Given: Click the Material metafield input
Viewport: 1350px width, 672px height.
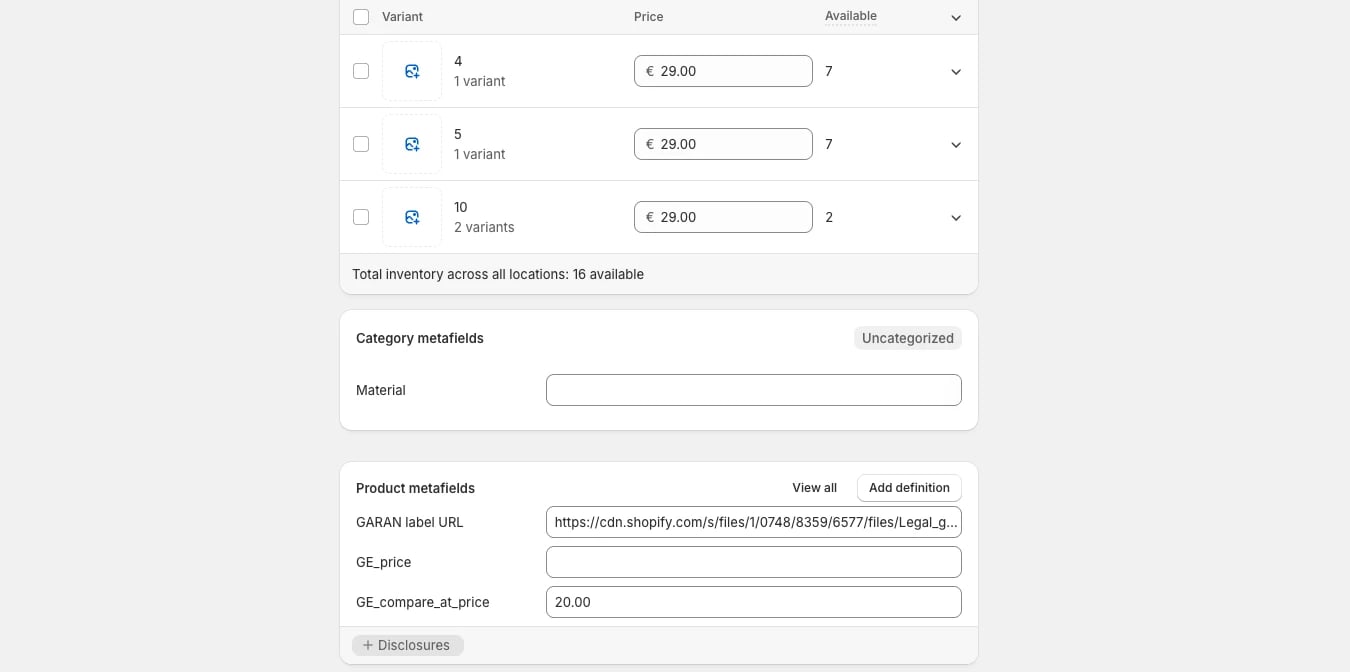Looking at the screenshot, I should click(754, 390).
